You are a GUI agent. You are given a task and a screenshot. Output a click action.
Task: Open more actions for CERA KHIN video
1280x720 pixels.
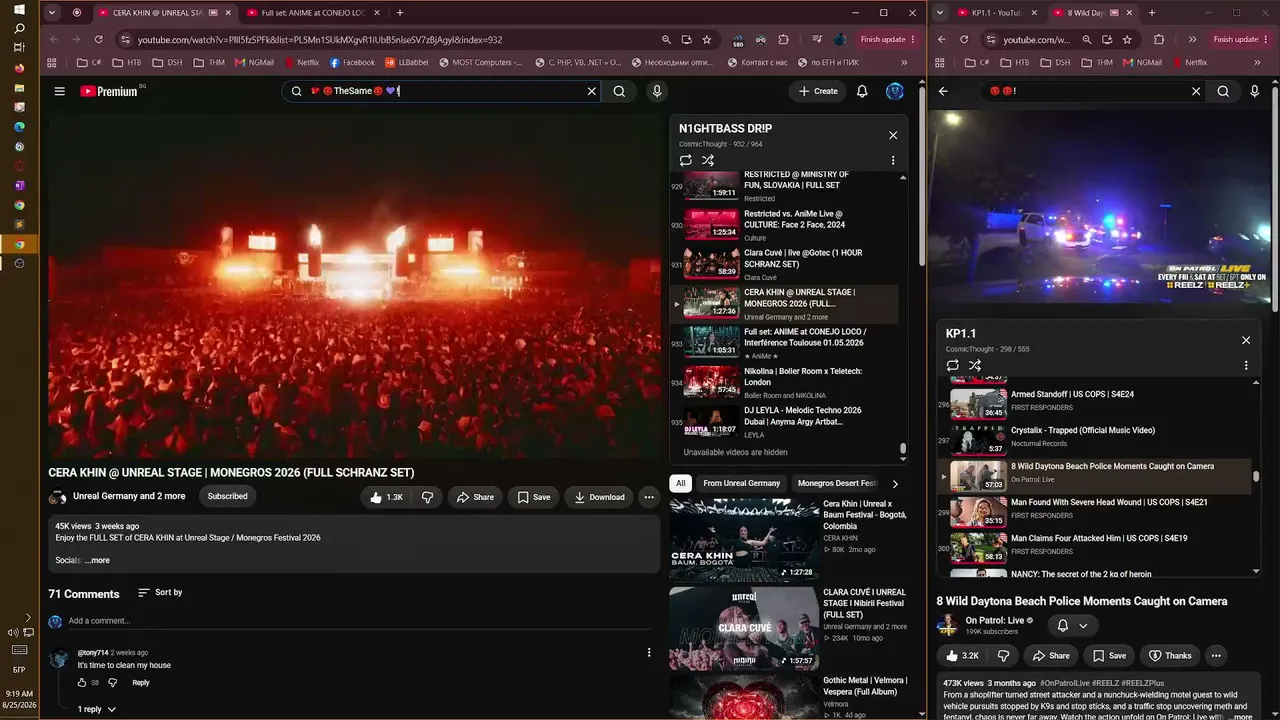tap(649, 497)
